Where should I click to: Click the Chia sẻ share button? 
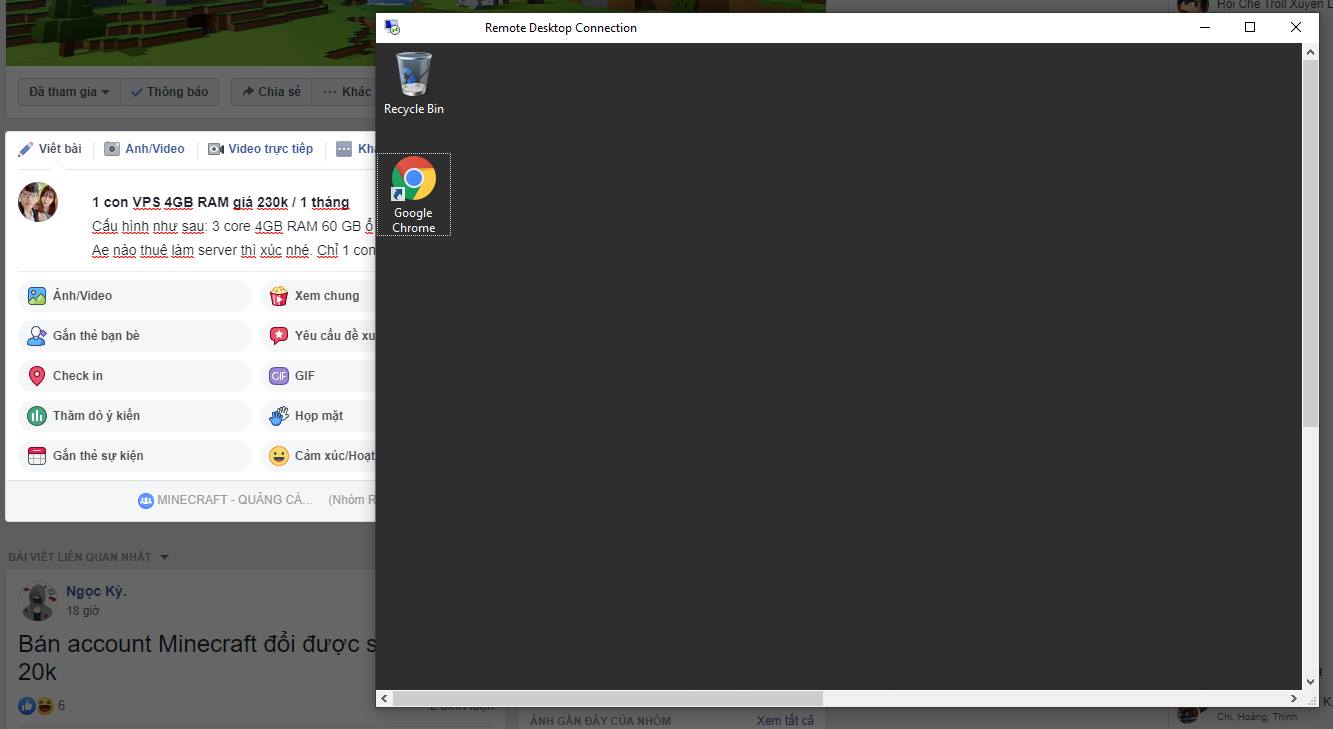click(271, 92)
